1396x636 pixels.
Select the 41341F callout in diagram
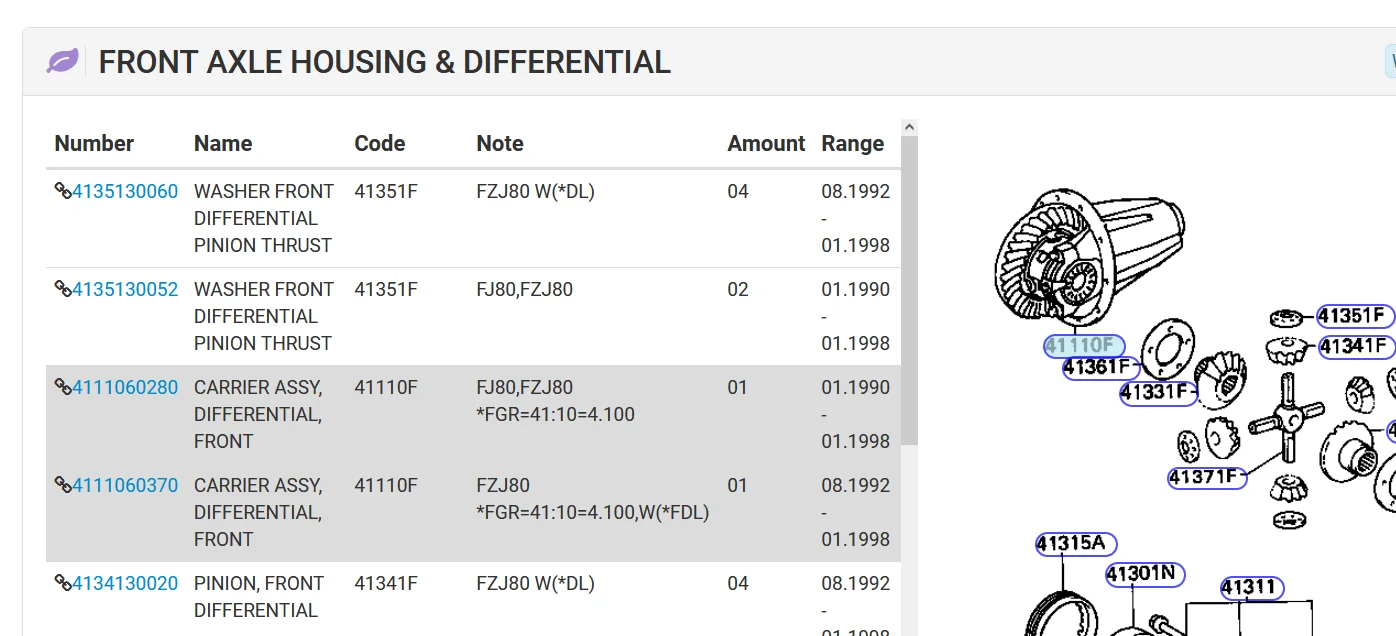tap(1355, 347)
